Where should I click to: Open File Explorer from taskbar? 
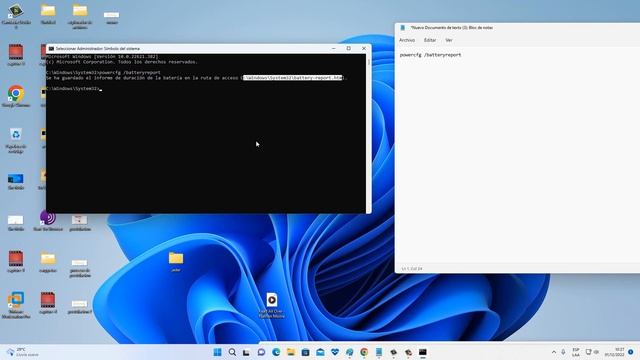291,352
